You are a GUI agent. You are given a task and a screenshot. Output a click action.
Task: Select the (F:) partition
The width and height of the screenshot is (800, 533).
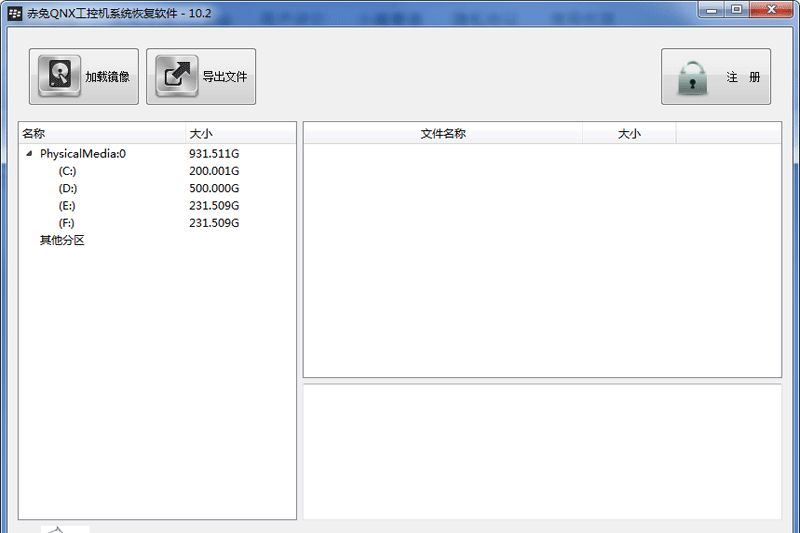[68, 223]
